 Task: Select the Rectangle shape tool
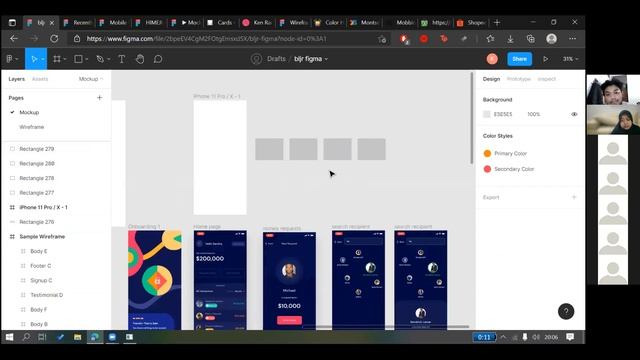point(78,59)
